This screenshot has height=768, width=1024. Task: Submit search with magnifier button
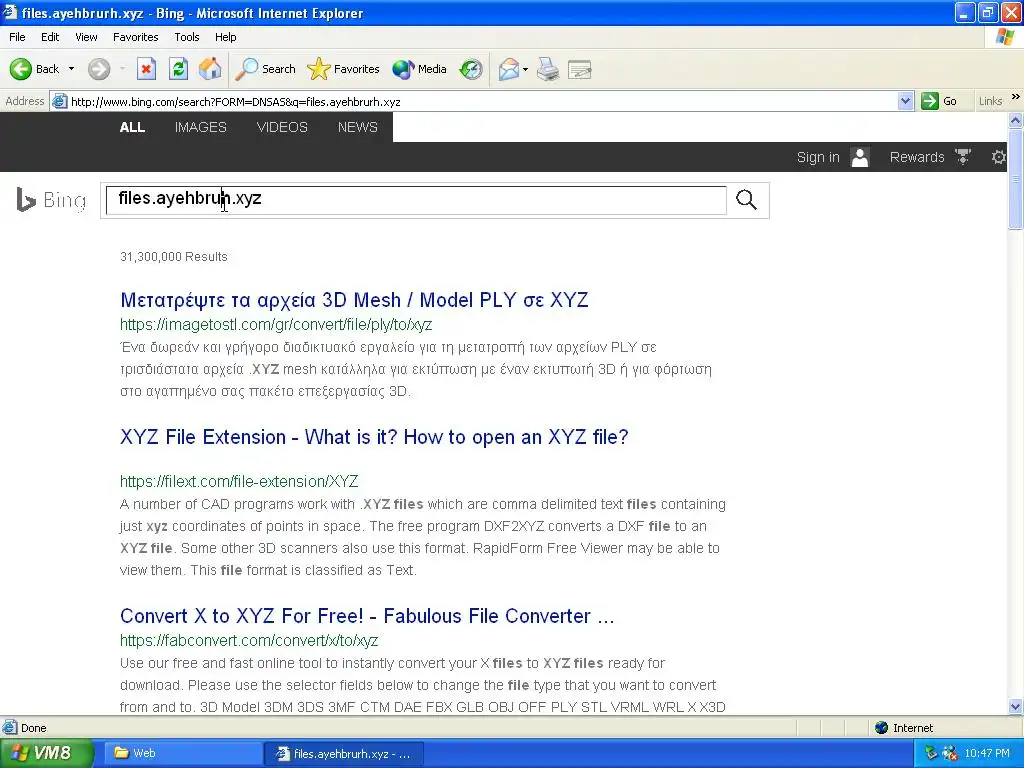pos(746,200)
